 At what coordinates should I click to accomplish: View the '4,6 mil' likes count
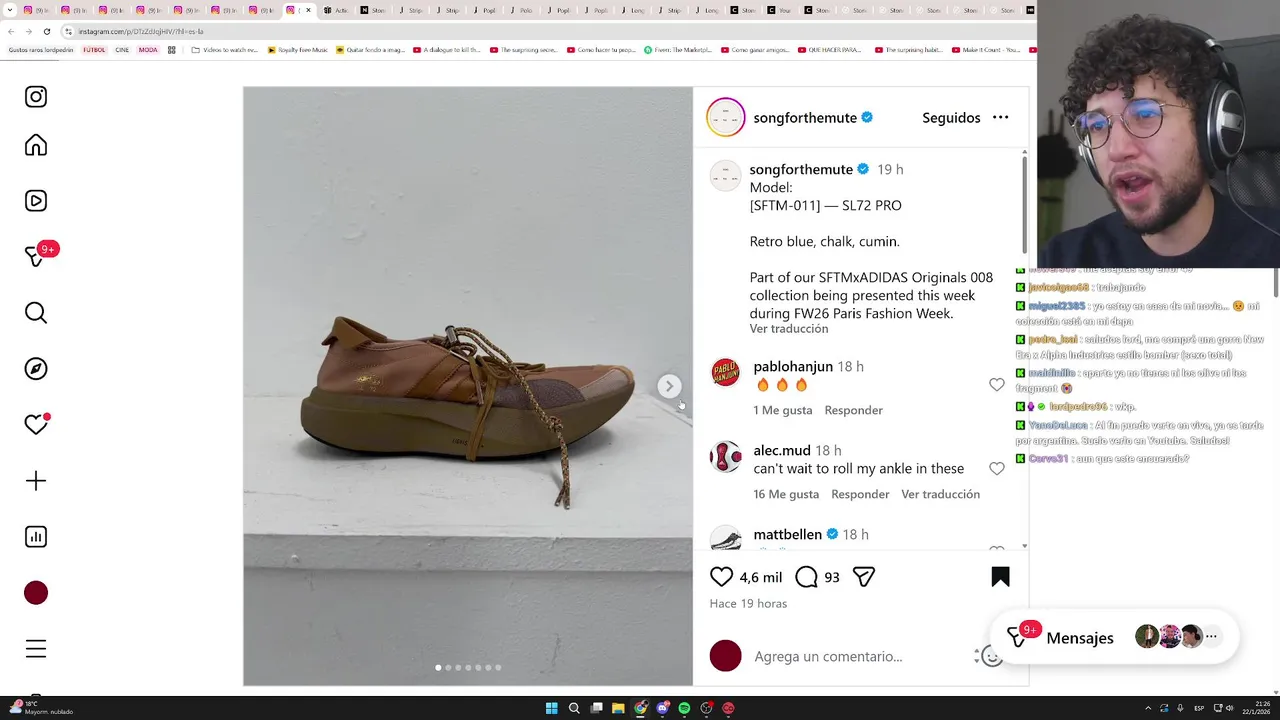[761, 578]
